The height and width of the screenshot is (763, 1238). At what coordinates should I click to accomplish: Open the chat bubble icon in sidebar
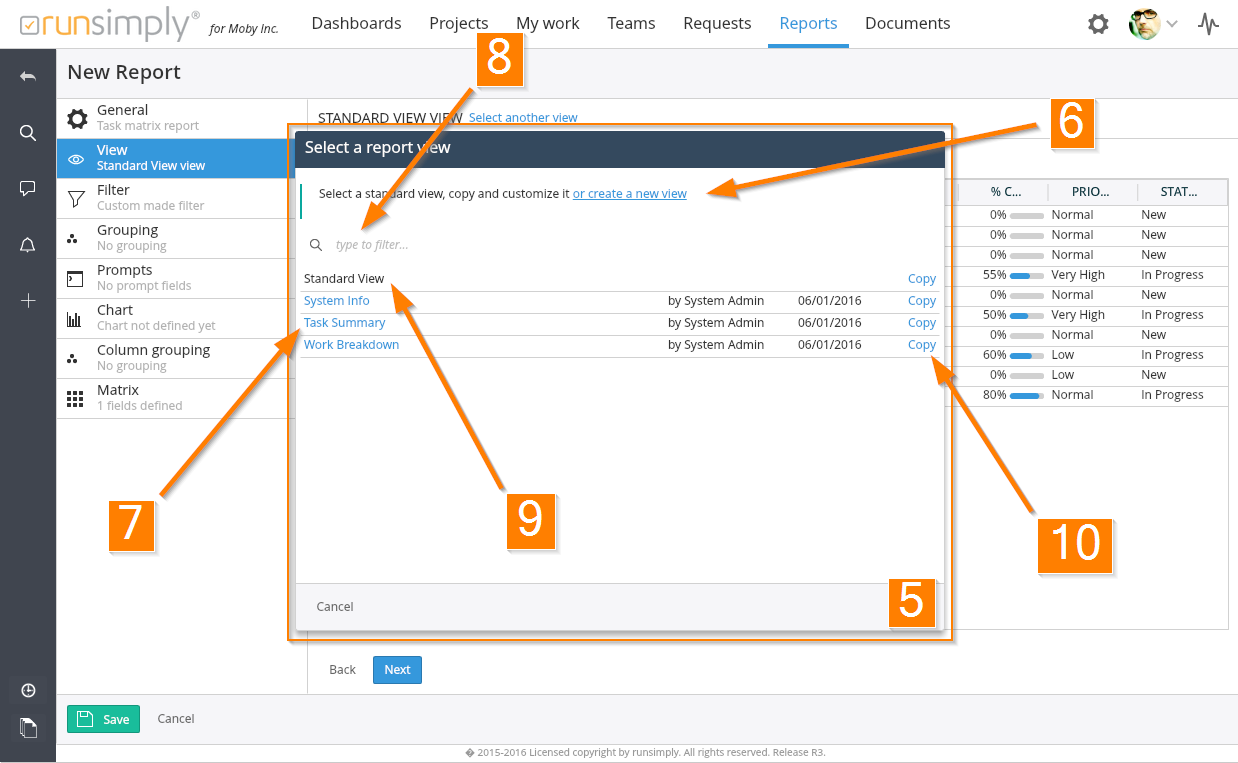(x=28, y=188)
